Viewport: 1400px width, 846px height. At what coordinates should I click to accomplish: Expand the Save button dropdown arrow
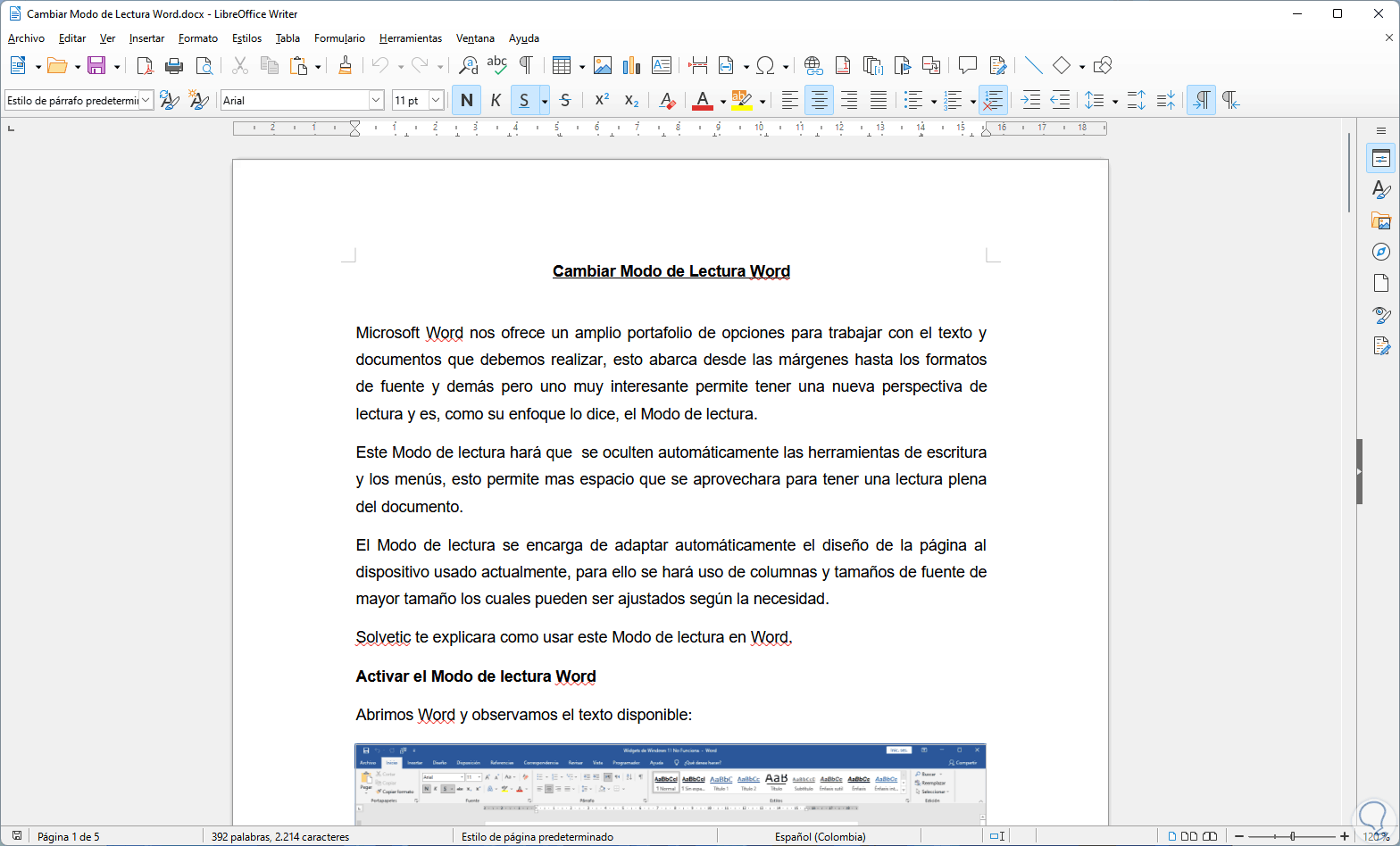click(x=116, y=66)
